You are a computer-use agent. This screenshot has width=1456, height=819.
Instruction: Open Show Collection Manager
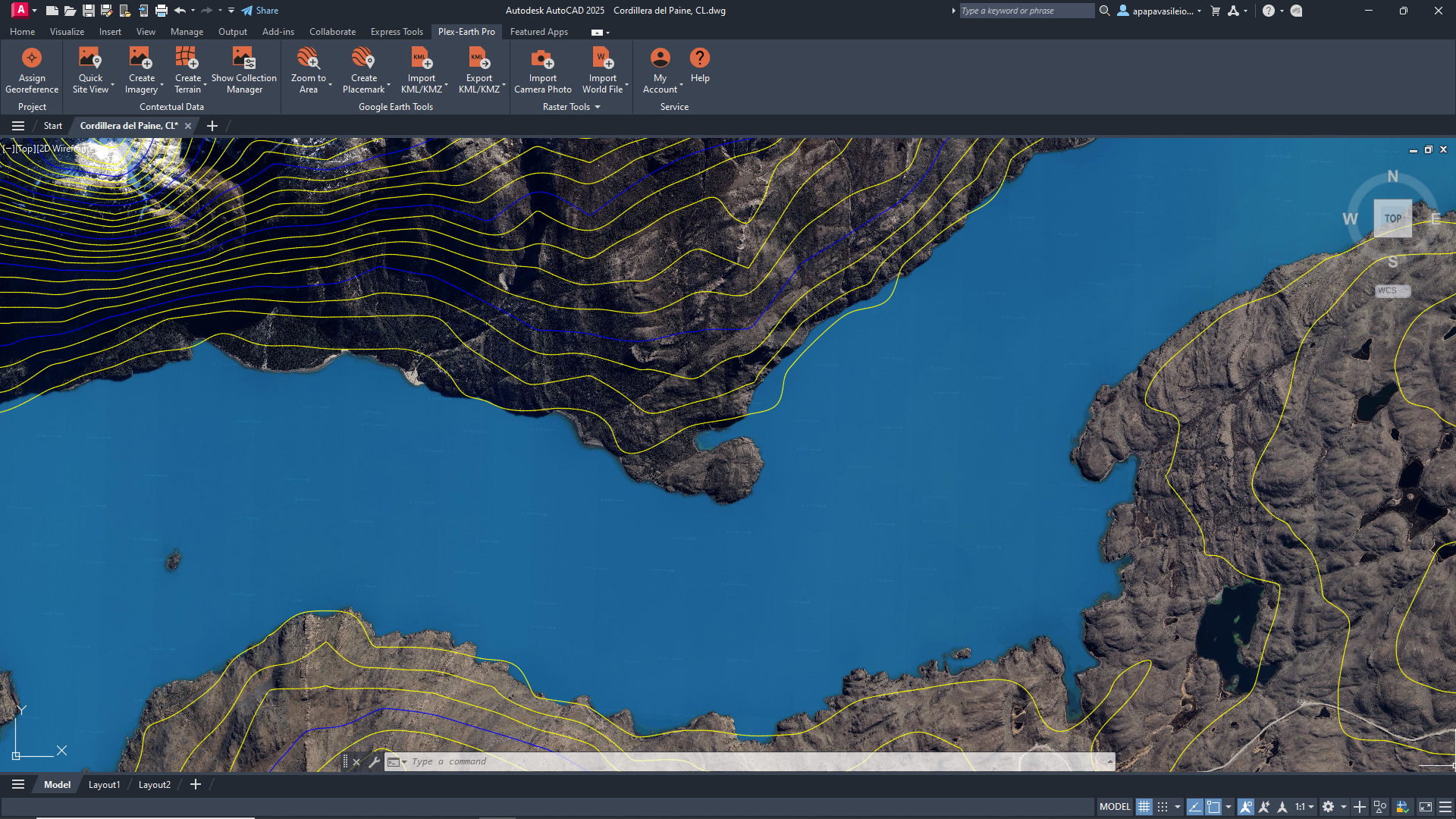243,58
